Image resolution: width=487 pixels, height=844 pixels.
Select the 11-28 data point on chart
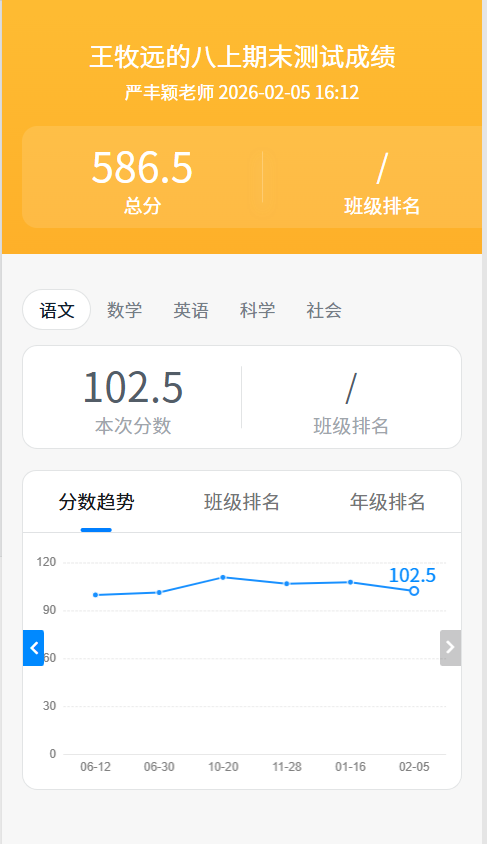pos(287,584)
